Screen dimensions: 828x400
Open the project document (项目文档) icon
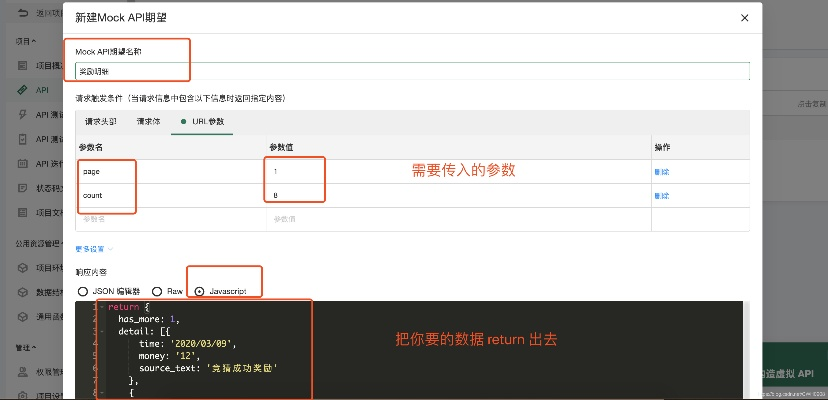[22, 212]
